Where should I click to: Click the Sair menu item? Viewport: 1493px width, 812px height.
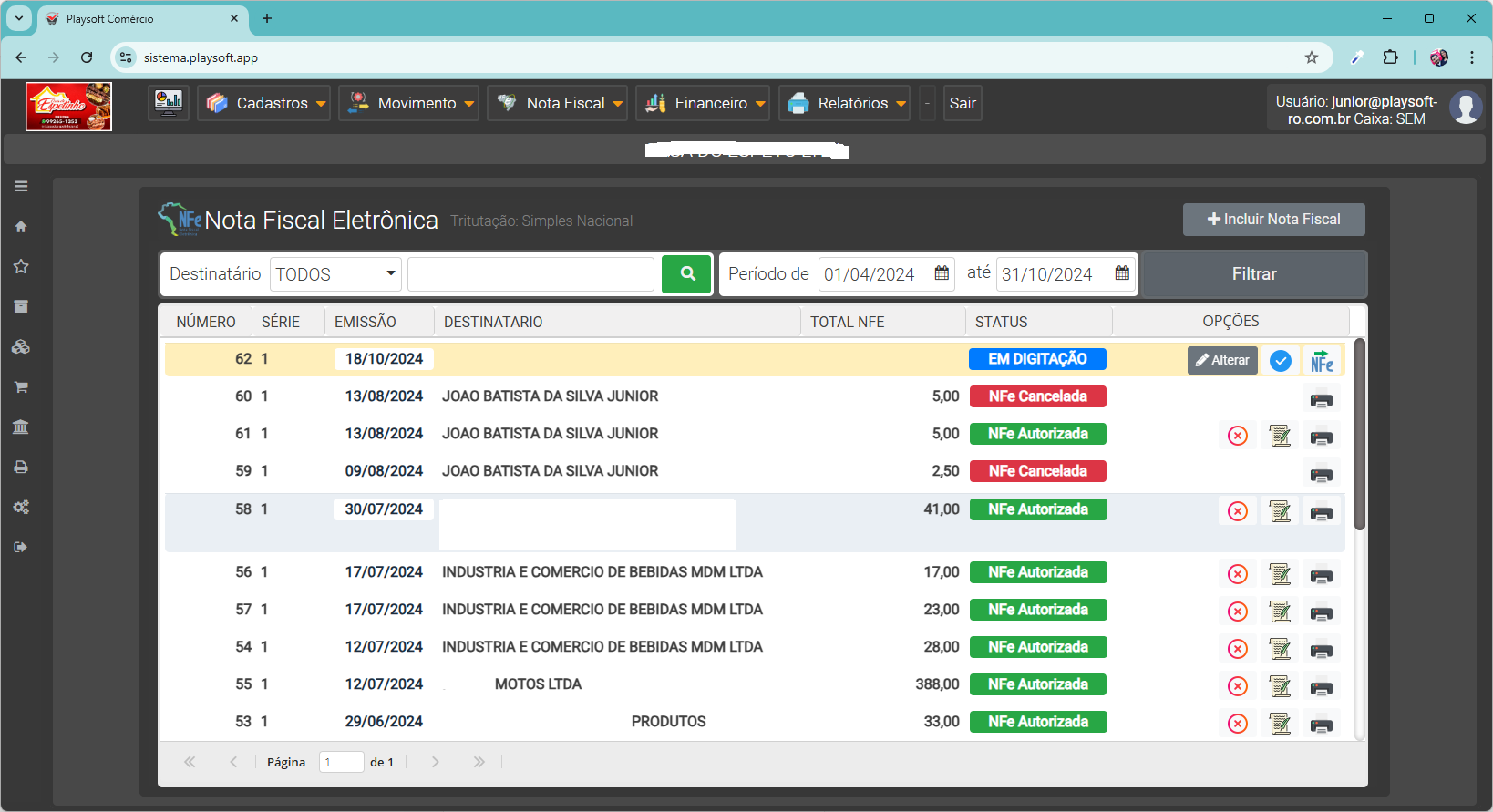963,103
